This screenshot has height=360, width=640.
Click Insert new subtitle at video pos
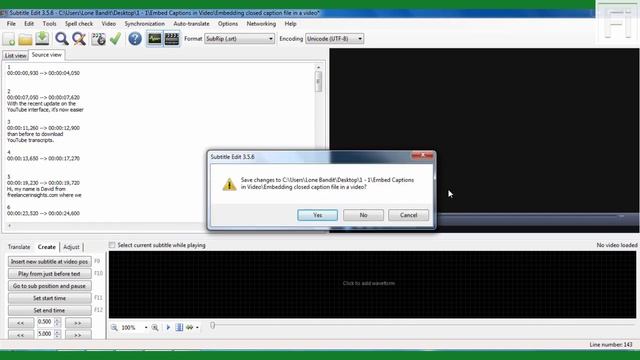coord(49,262)
